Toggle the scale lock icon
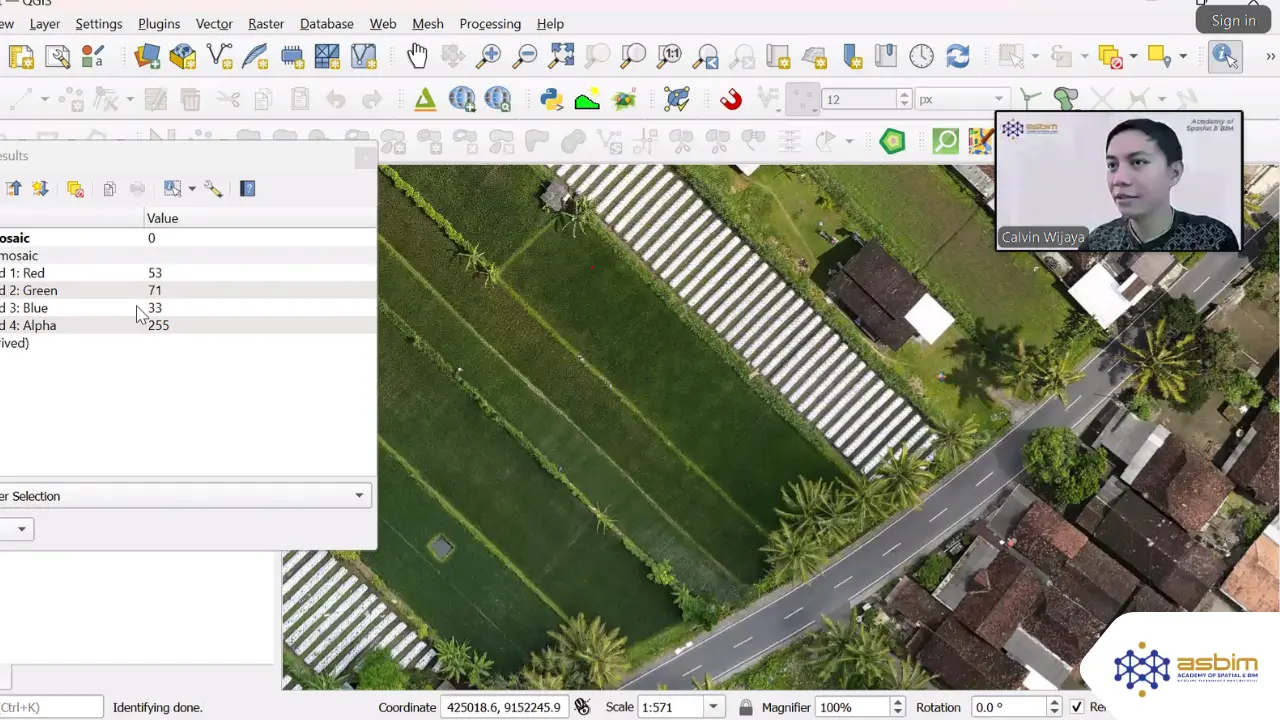This screenshot has width=1280, height=720. [x=745, y=707]
